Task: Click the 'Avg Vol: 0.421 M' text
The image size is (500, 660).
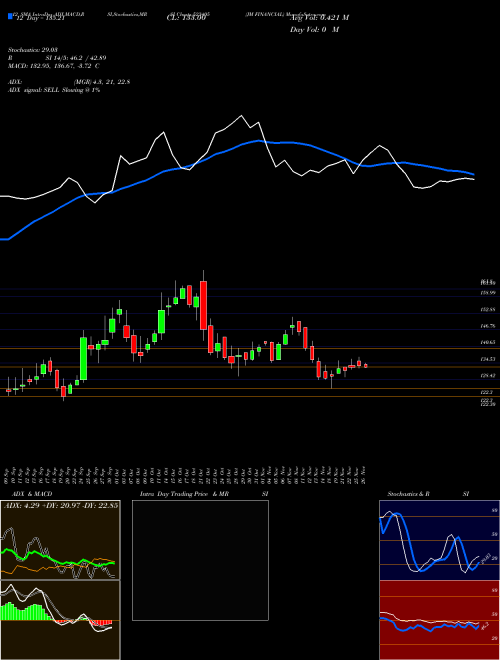Action: point(319,17)
